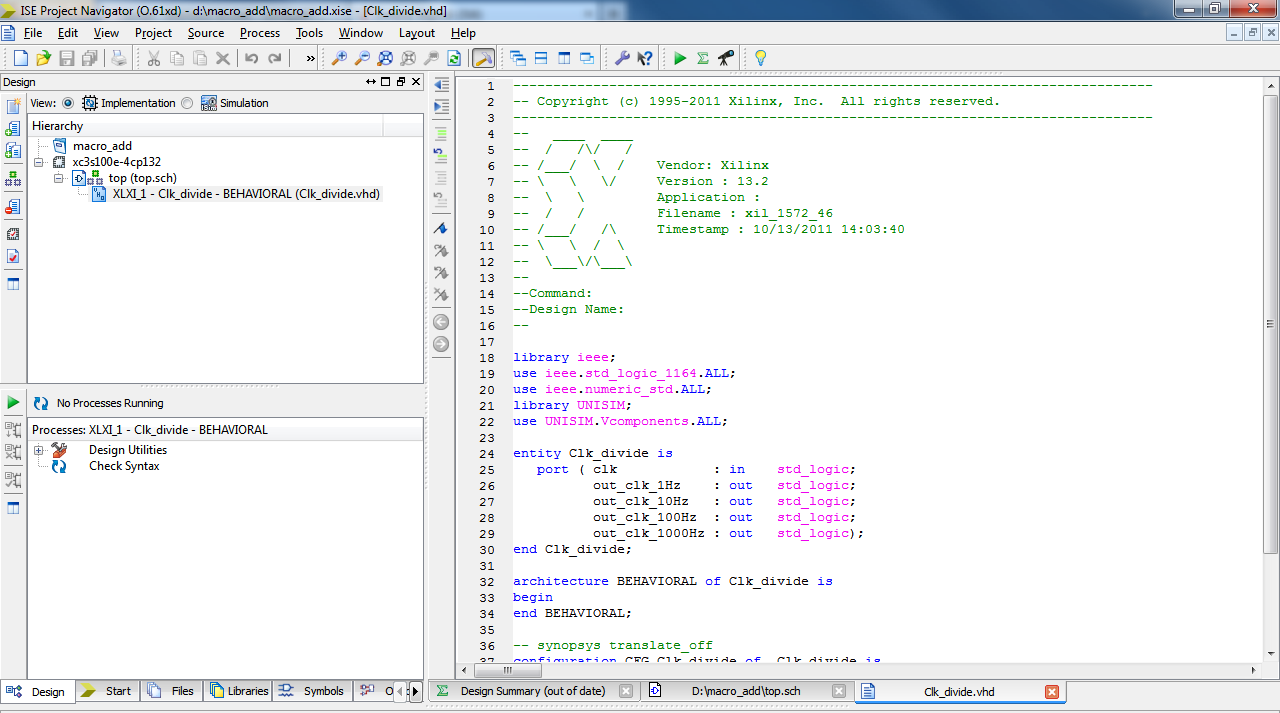The width and height of the screenshot is (1280, 713).
Task: Click New Source icon in Design sidebar
Action: coord(13,106)
